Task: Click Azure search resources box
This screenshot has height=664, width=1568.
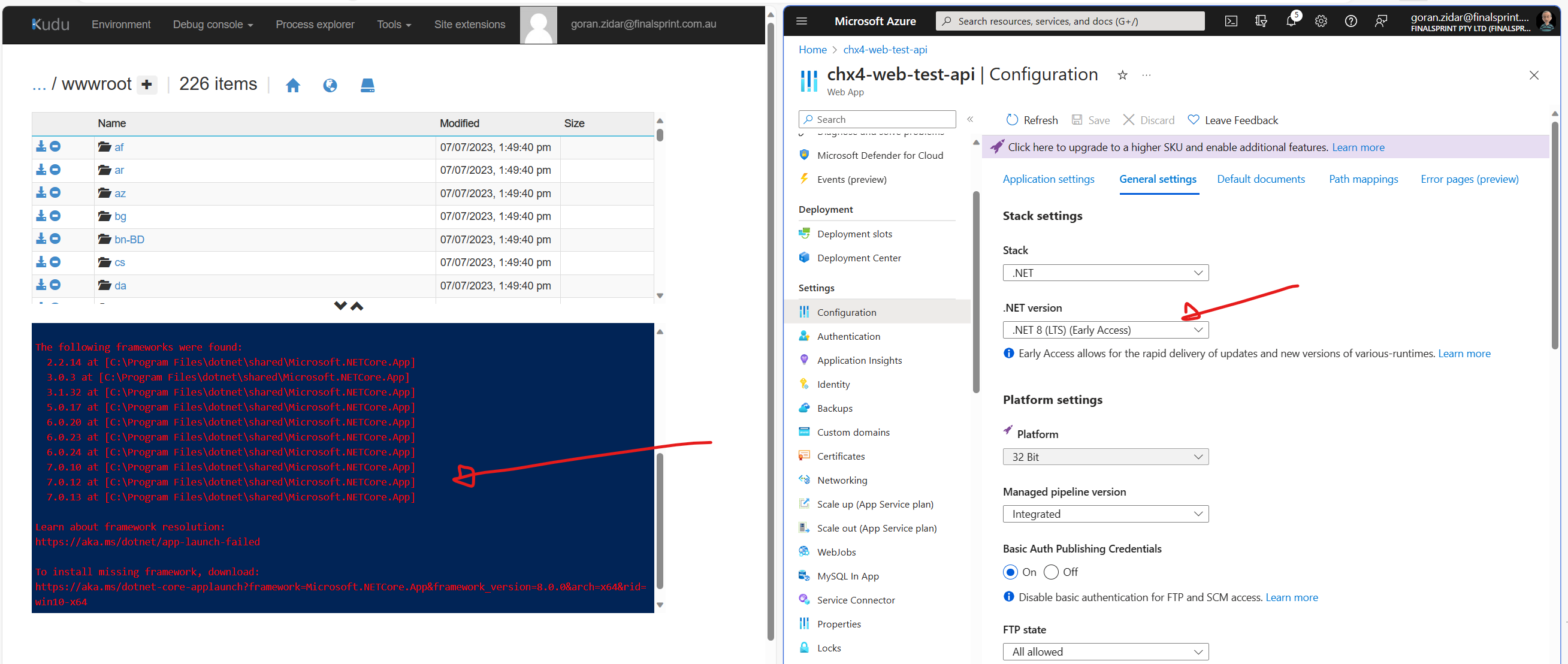Action: (x=1069, y=22)
